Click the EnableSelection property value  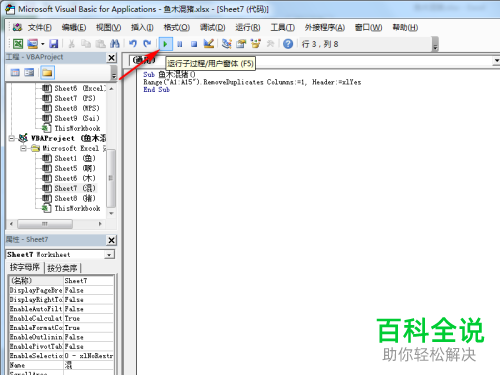[x=88, y=356]
